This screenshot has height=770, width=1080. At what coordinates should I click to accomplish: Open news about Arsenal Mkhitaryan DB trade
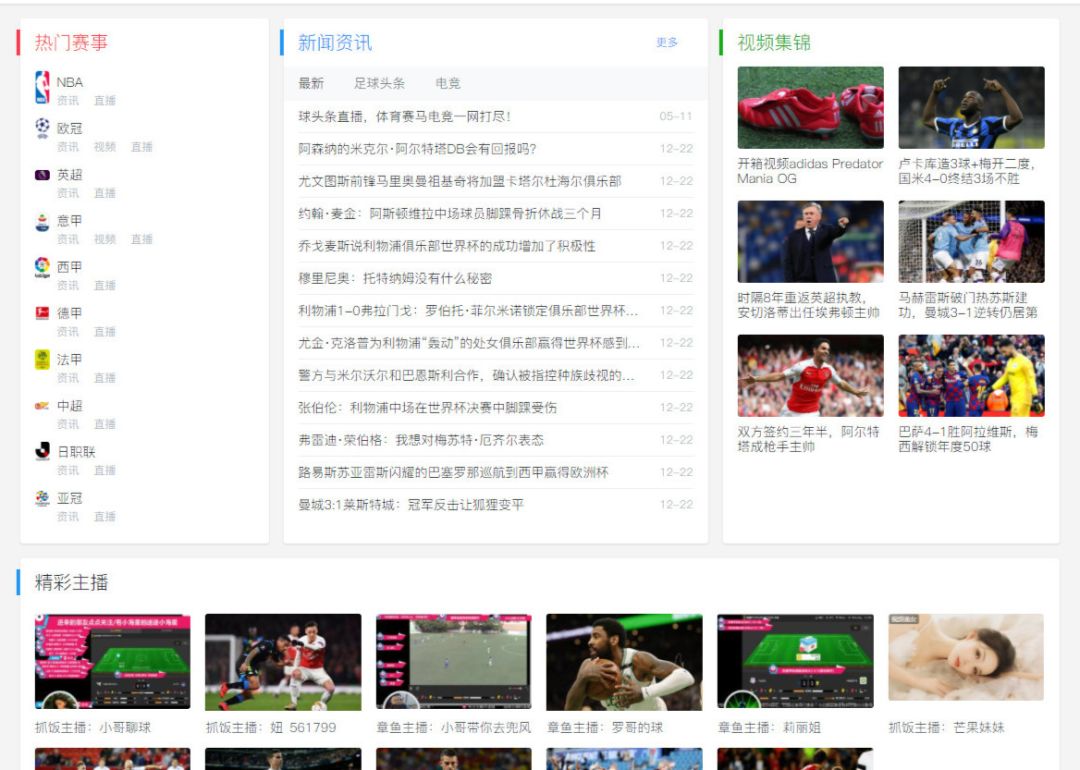pyautogui.click(x=420, y=148)
